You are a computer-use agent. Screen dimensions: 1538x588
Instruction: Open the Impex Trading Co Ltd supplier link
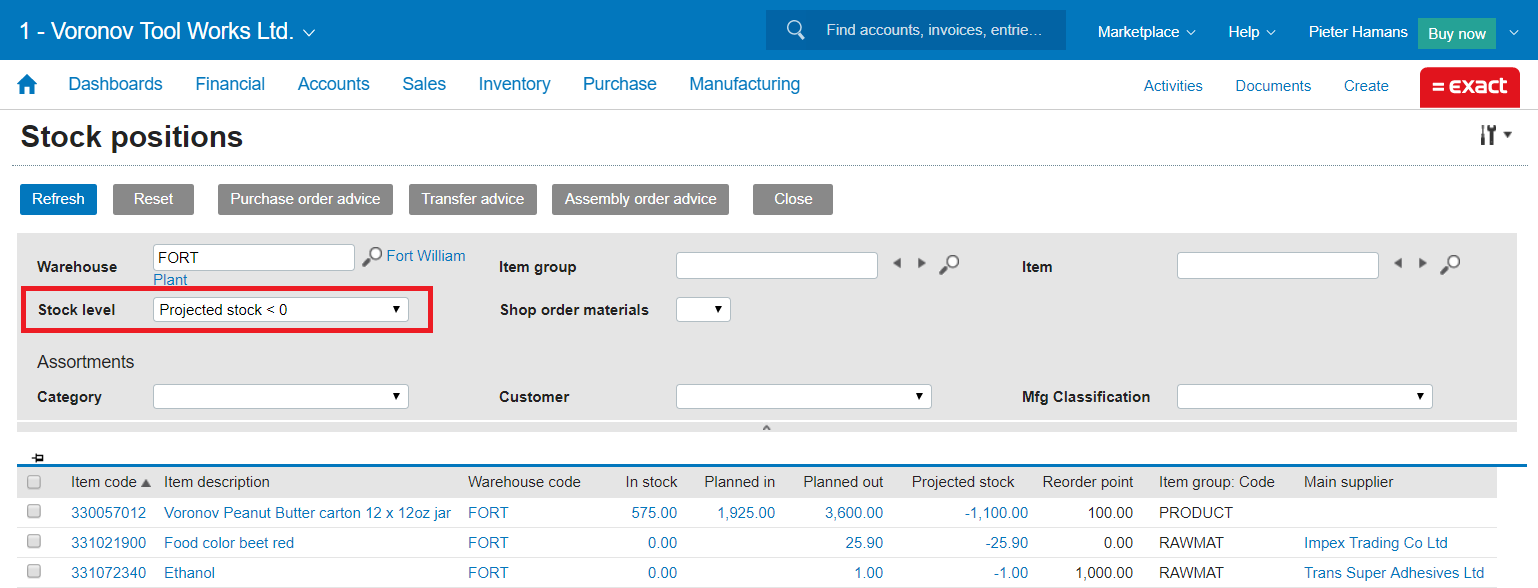[1375, 543]
